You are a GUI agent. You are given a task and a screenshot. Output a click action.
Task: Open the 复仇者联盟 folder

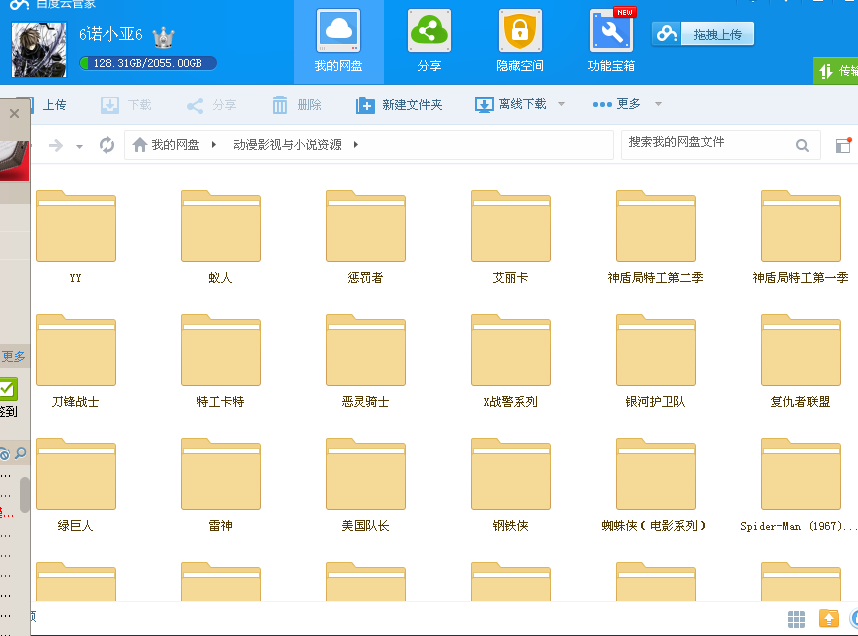point(801,361)
